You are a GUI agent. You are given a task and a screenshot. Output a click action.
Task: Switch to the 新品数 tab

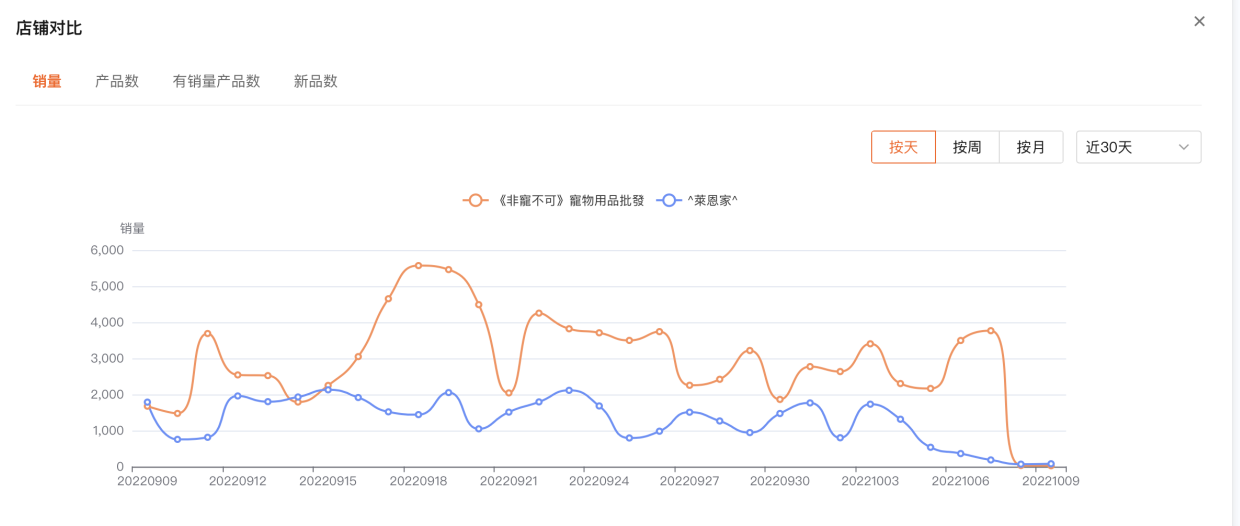pyautogui.click(x=316, y=81)
